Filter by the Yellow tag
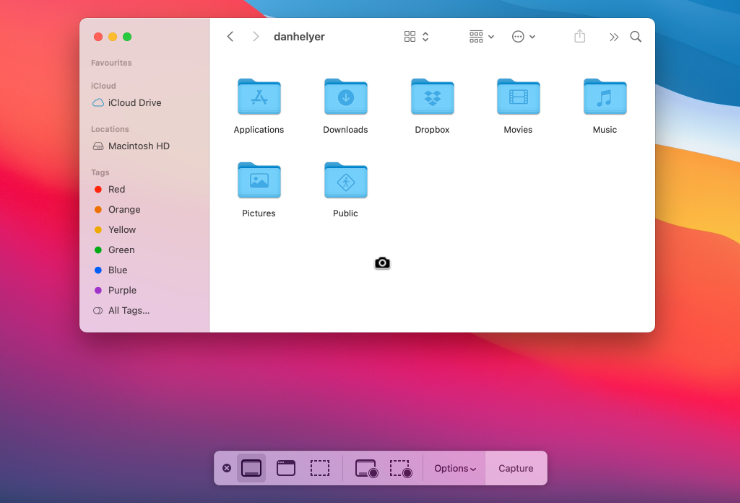 pos(115,230)
